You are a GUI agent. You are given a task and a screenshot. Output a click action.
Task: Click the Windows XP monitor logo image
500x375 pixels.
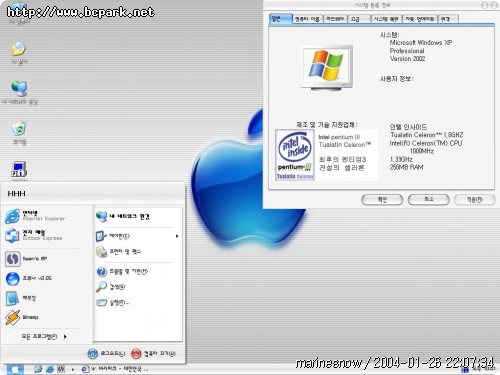pyautogui.click(x=327, y=68)
